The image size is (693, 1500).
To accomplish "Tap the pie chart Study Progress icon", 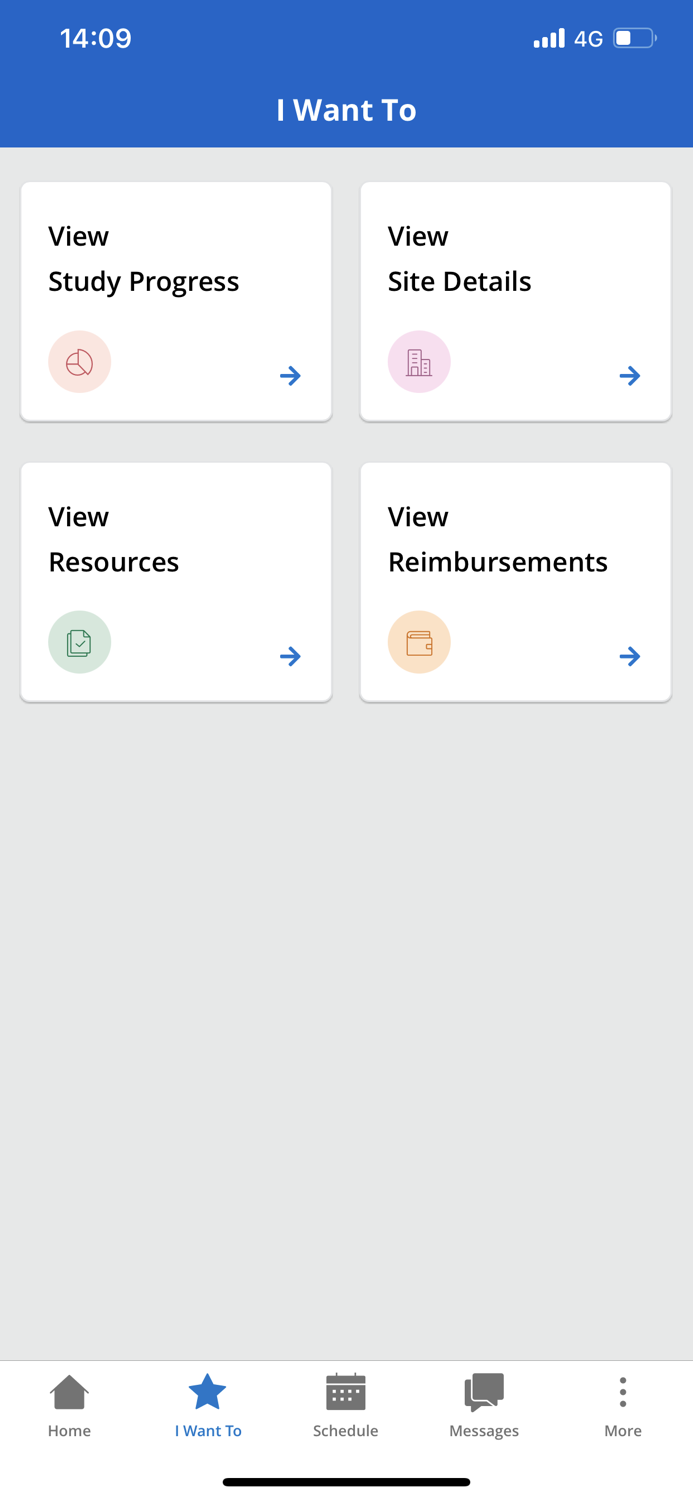I will click(x=79, y=362).
